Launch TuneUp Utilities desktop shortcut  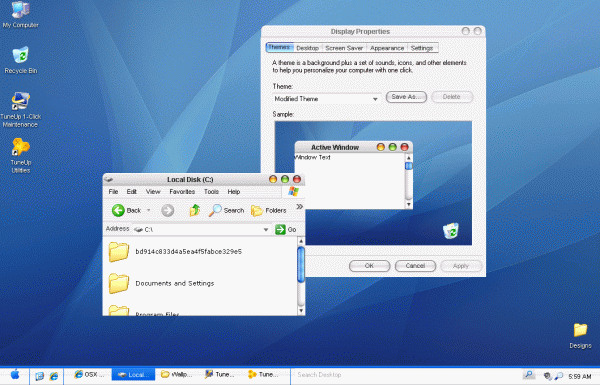tap(21, 155)
